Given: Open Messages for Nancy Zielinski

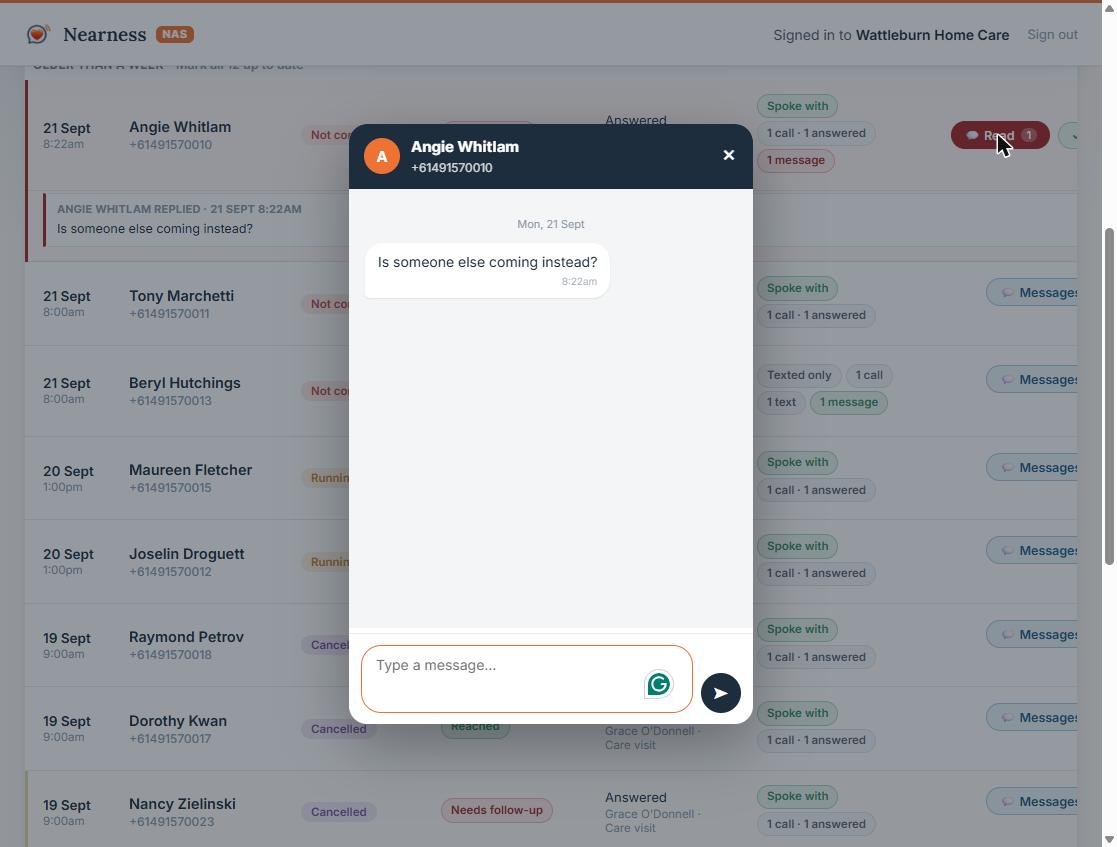Looking at the screenshot, I should (1032, 801).
